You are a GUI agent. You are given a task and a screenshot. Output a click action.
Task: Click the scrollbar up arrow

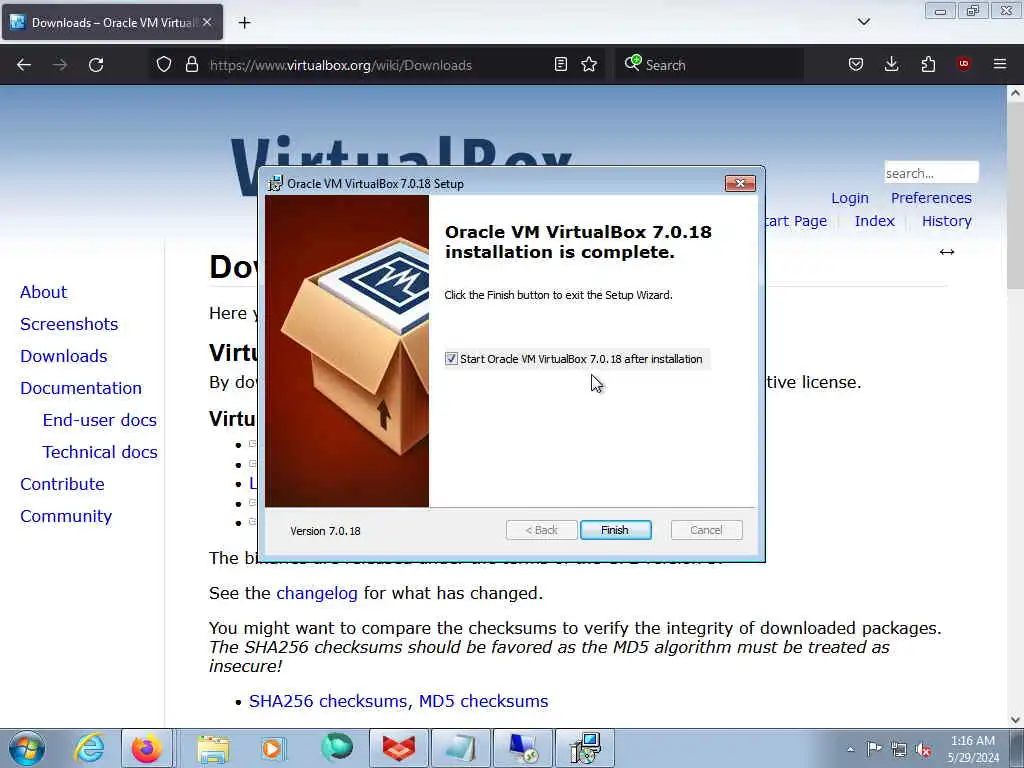pyautogui.click(x=1015, y=93)
